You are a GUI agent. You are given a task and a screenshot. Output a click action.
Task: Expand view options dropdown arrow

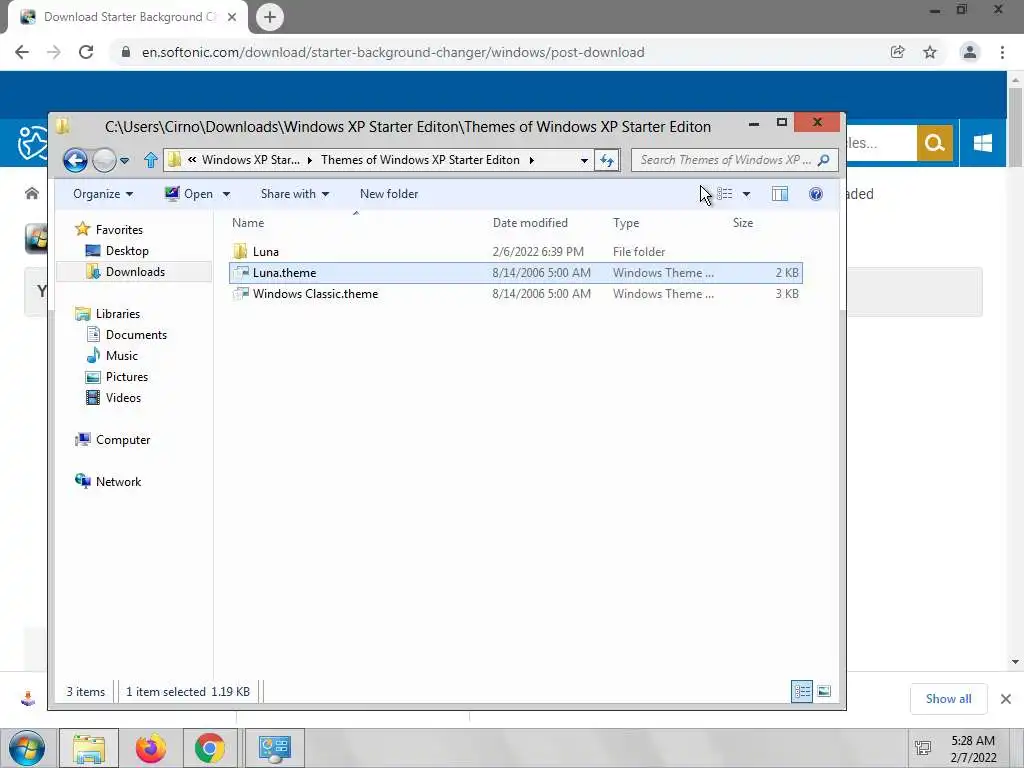point(746,194)
